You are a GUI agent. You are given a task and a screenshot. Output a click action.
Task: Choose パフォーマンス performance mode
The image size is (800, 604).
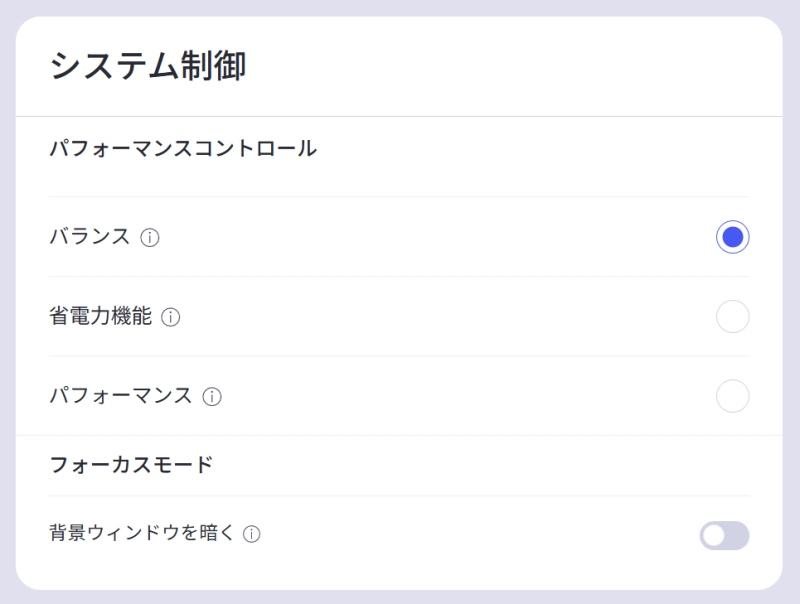coord(733,396)
